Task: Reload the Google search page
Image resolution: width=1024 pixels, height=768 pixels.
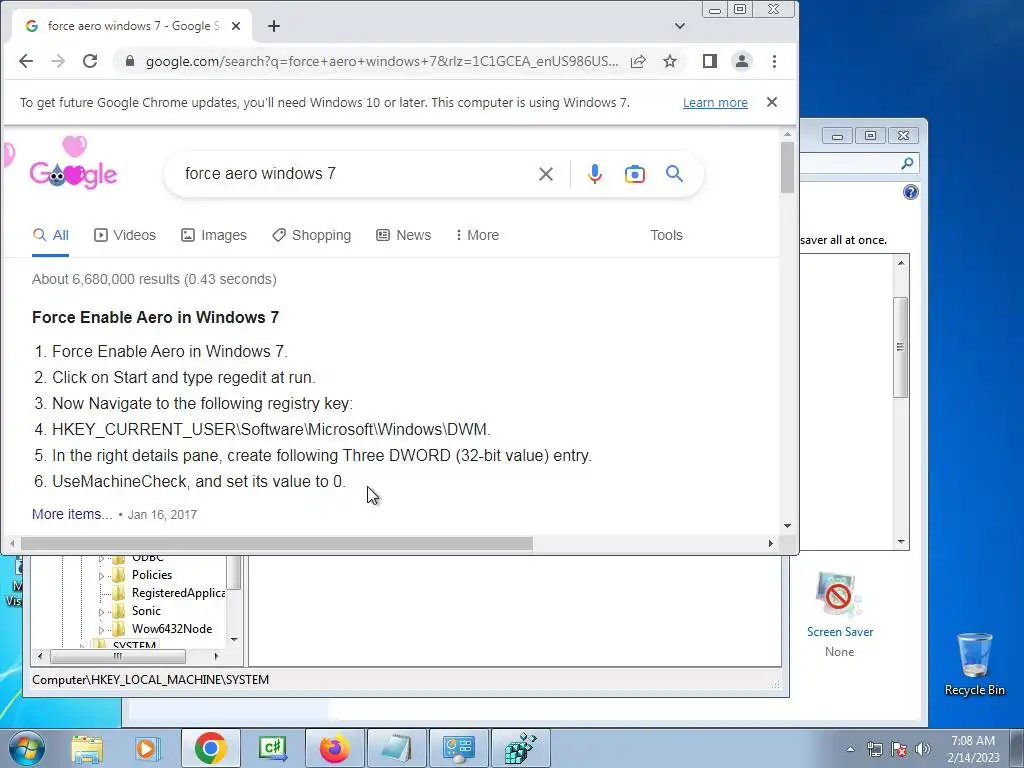Action: click(90, 61)
